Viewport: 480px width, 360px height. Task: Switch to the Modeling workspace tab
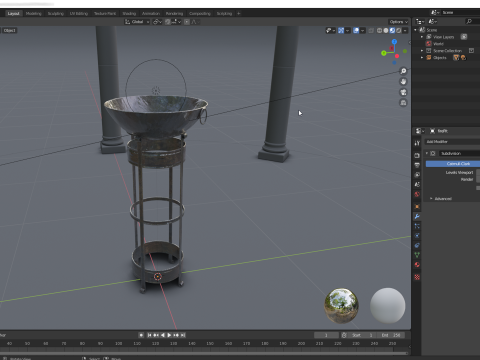[x=34, y=13]
